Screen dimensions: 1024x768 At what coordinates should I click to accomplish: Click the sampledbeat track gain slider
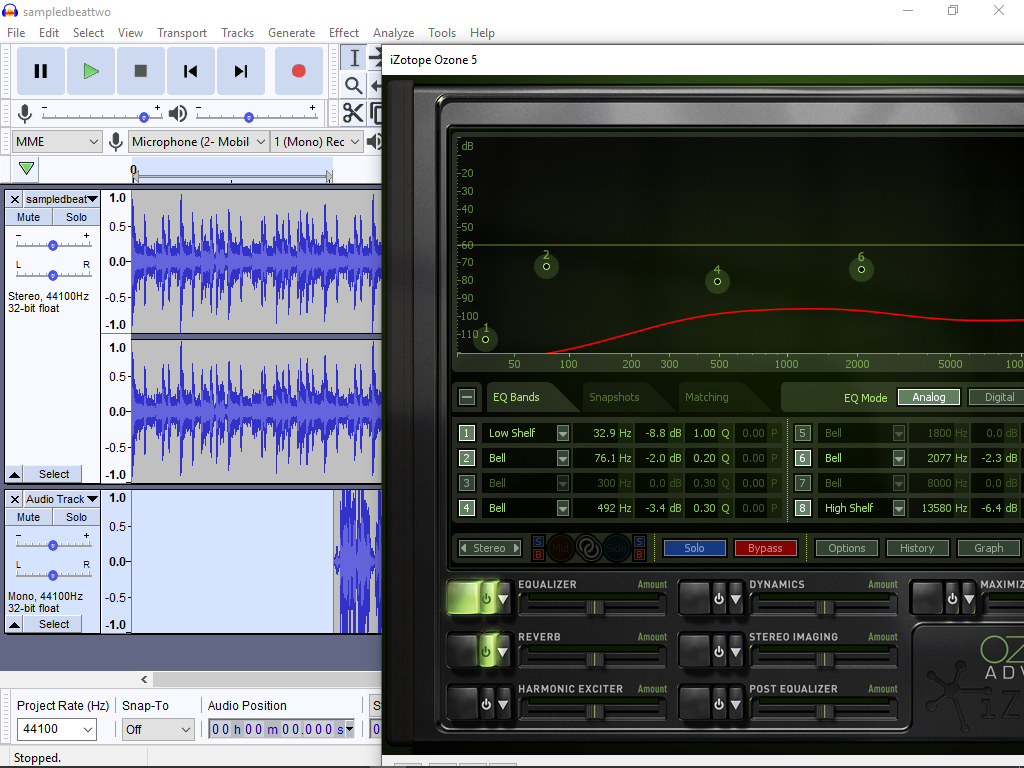click(x=53, y=245)
